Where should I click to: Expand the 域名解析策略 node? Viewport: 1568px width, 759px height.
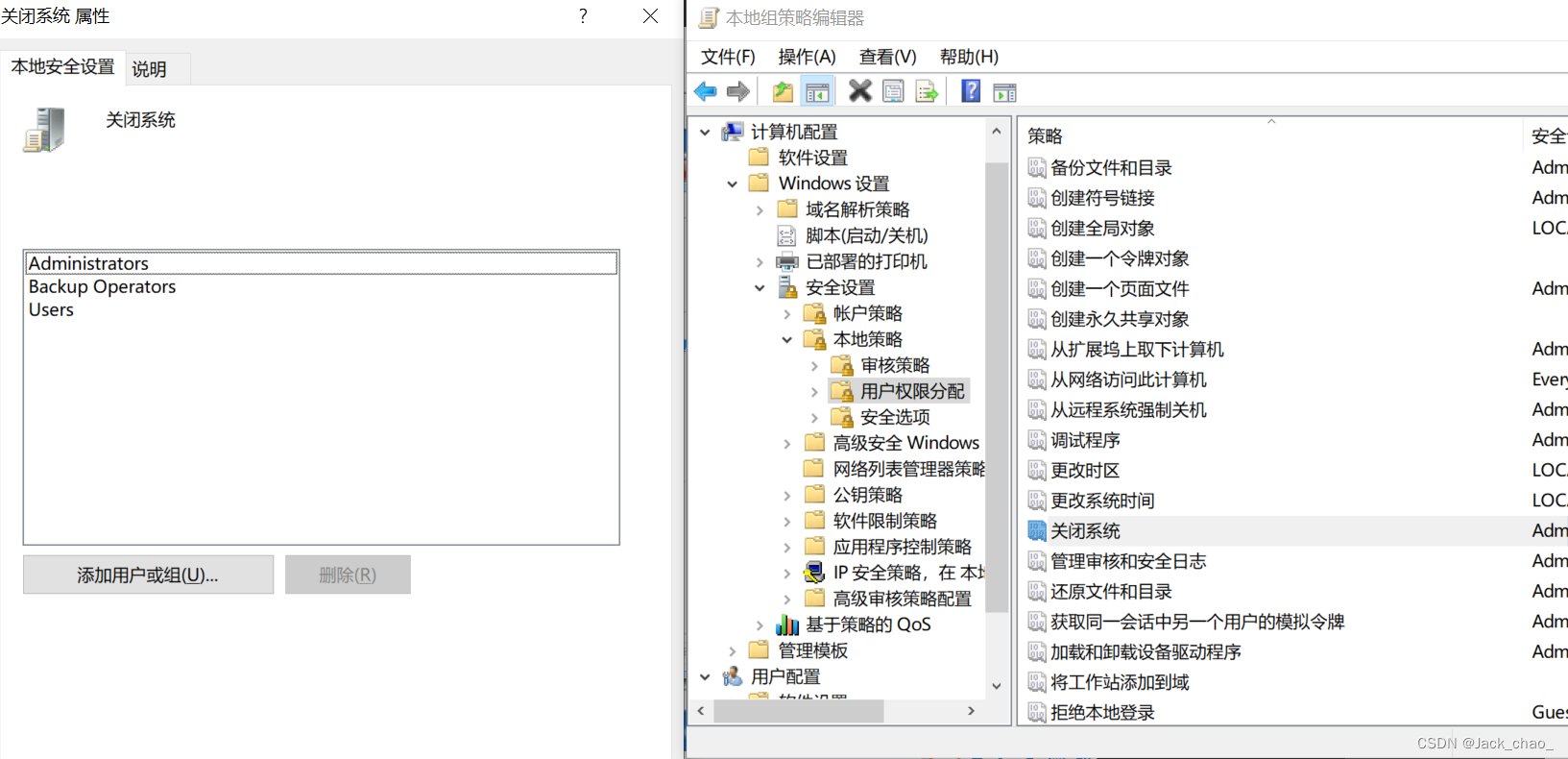click(x=760, y=209)
